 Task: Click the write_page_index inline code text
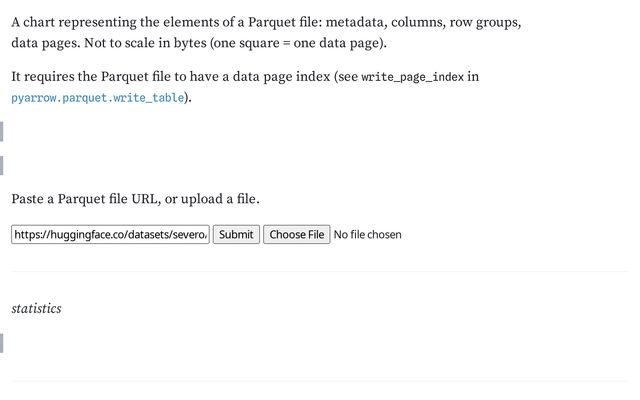[x=413, y=77]
